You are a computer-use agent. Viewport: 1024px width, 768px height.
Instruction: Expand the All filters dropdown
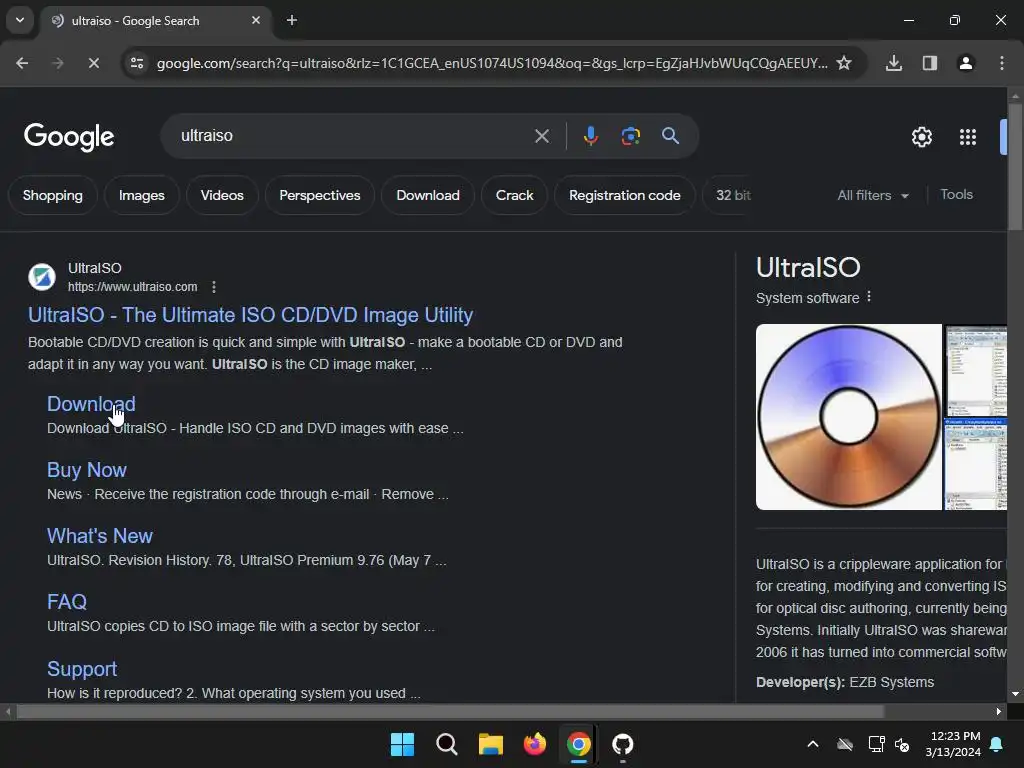click(x=873, y=195)
